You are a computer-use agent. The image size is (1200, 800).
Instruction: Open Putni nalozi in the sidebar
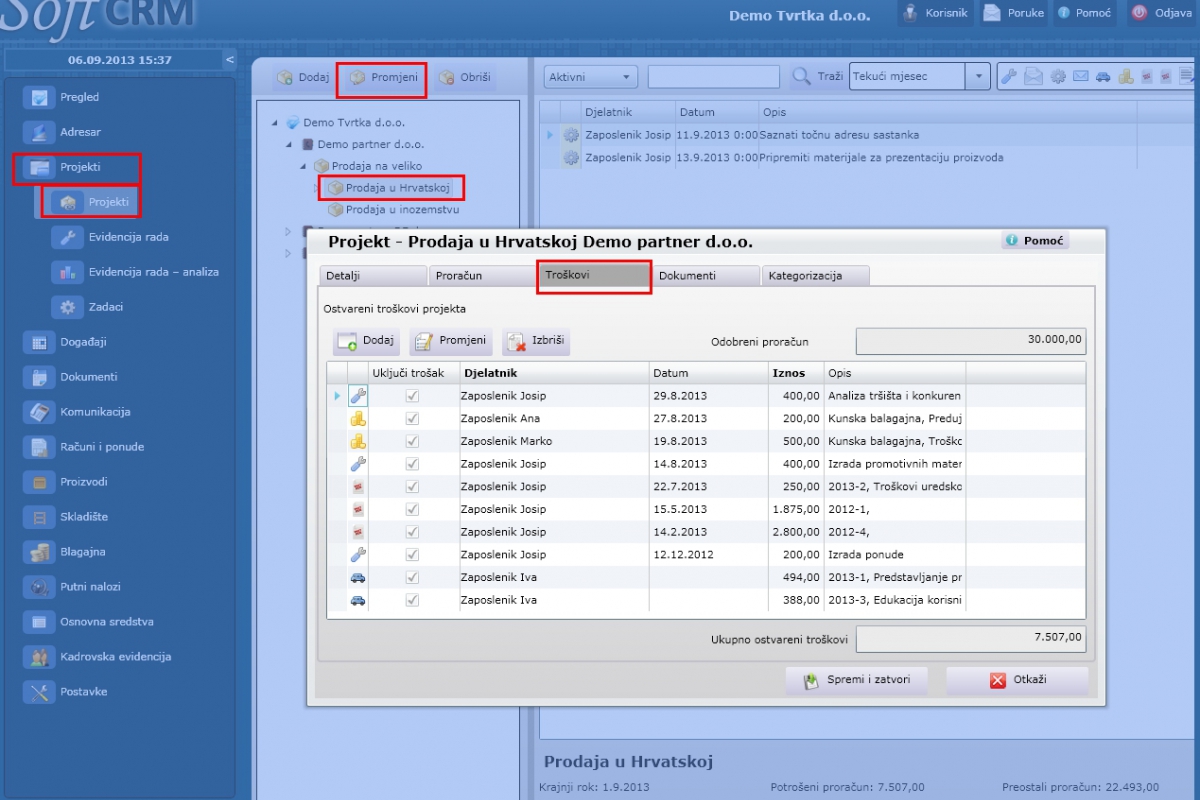[90, 587]
